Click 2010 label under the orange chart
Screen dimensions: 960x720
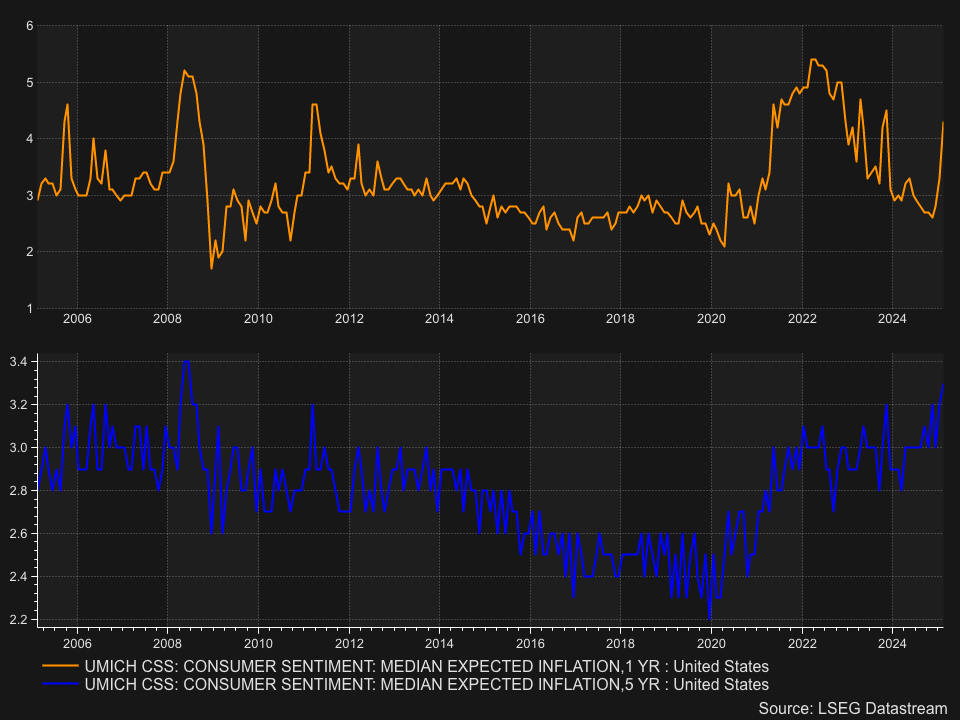pos(258,318)
